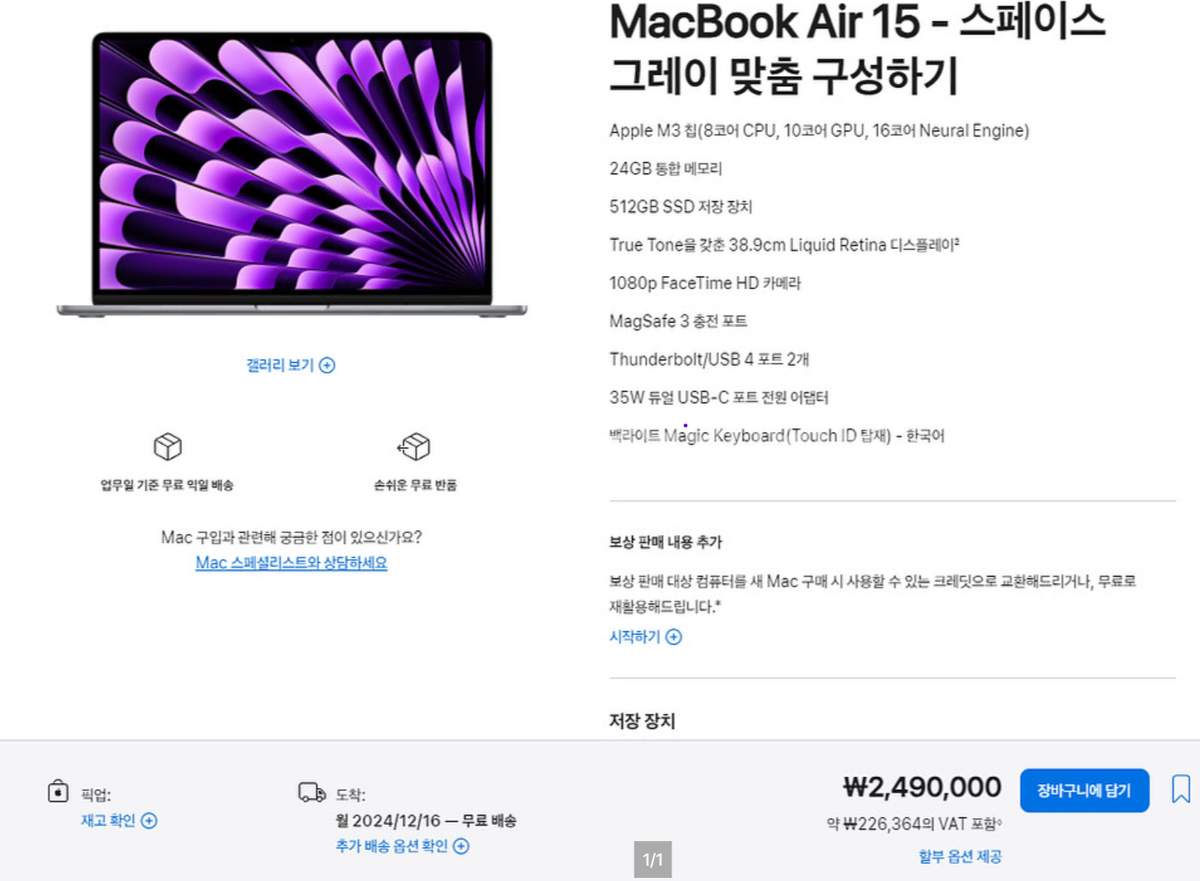This screenshot has height=881, width=1200.
Task: Click the 저장 장치 section heading
Action: [x=642, y=721]
